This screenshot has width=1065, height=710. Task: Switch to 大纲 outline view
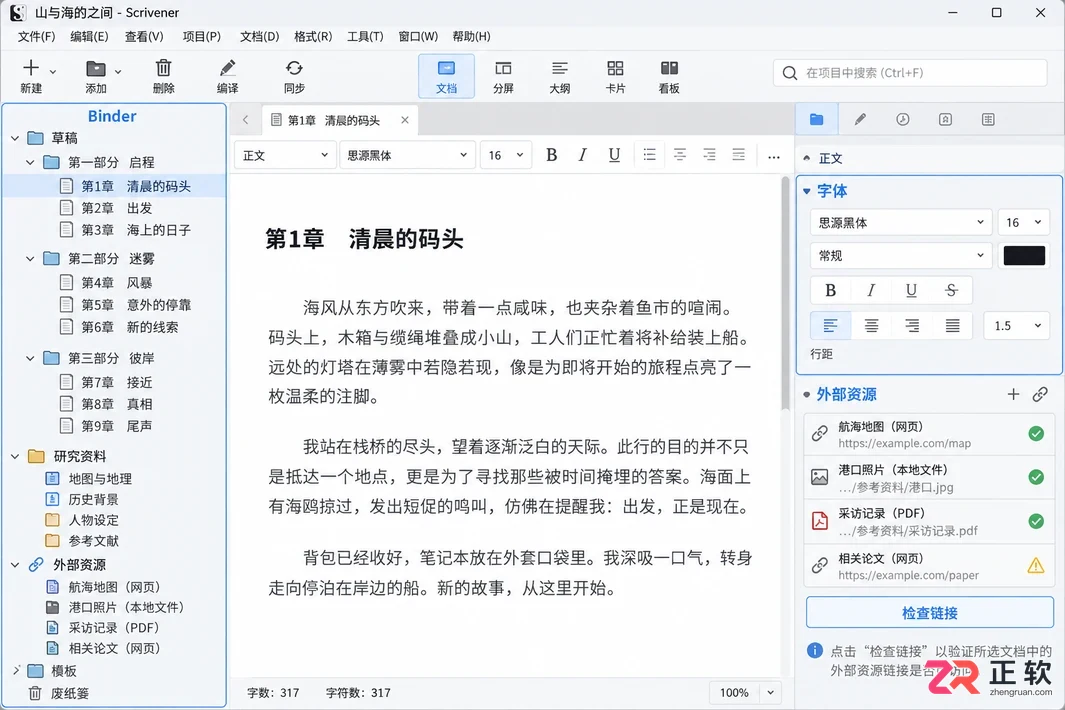coord(560,76)
